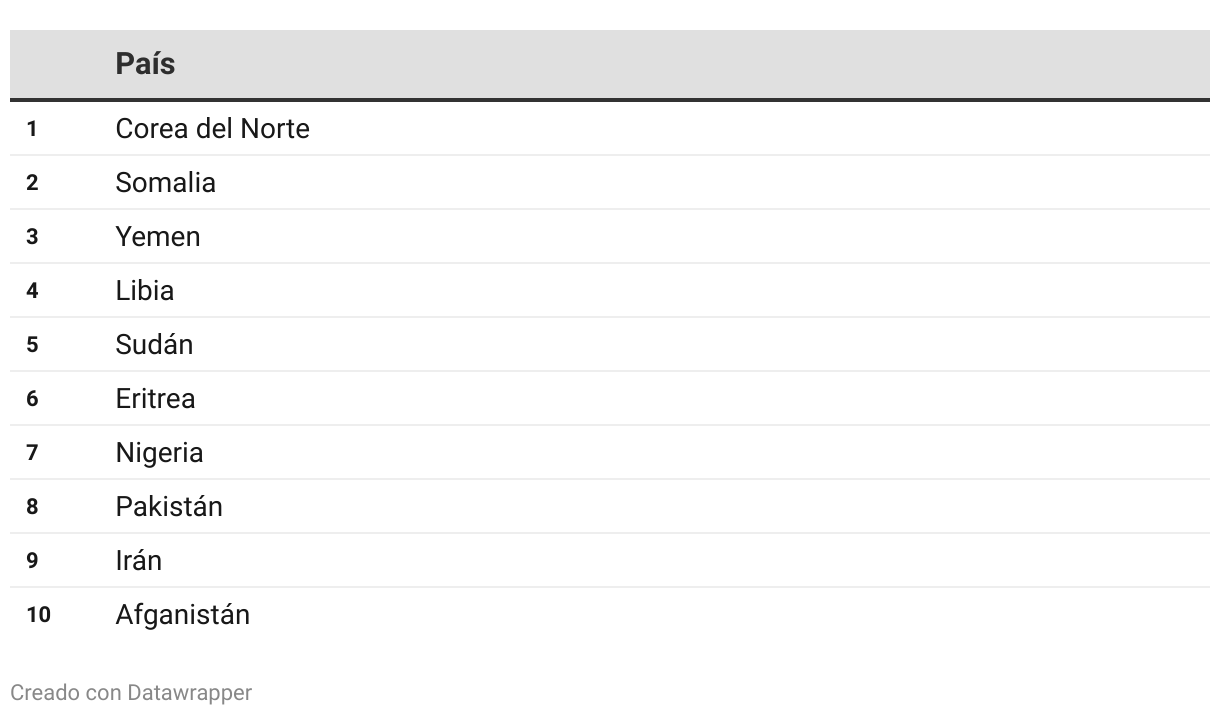Click rank number 7
1220x716 pixels.
(32, 453)
